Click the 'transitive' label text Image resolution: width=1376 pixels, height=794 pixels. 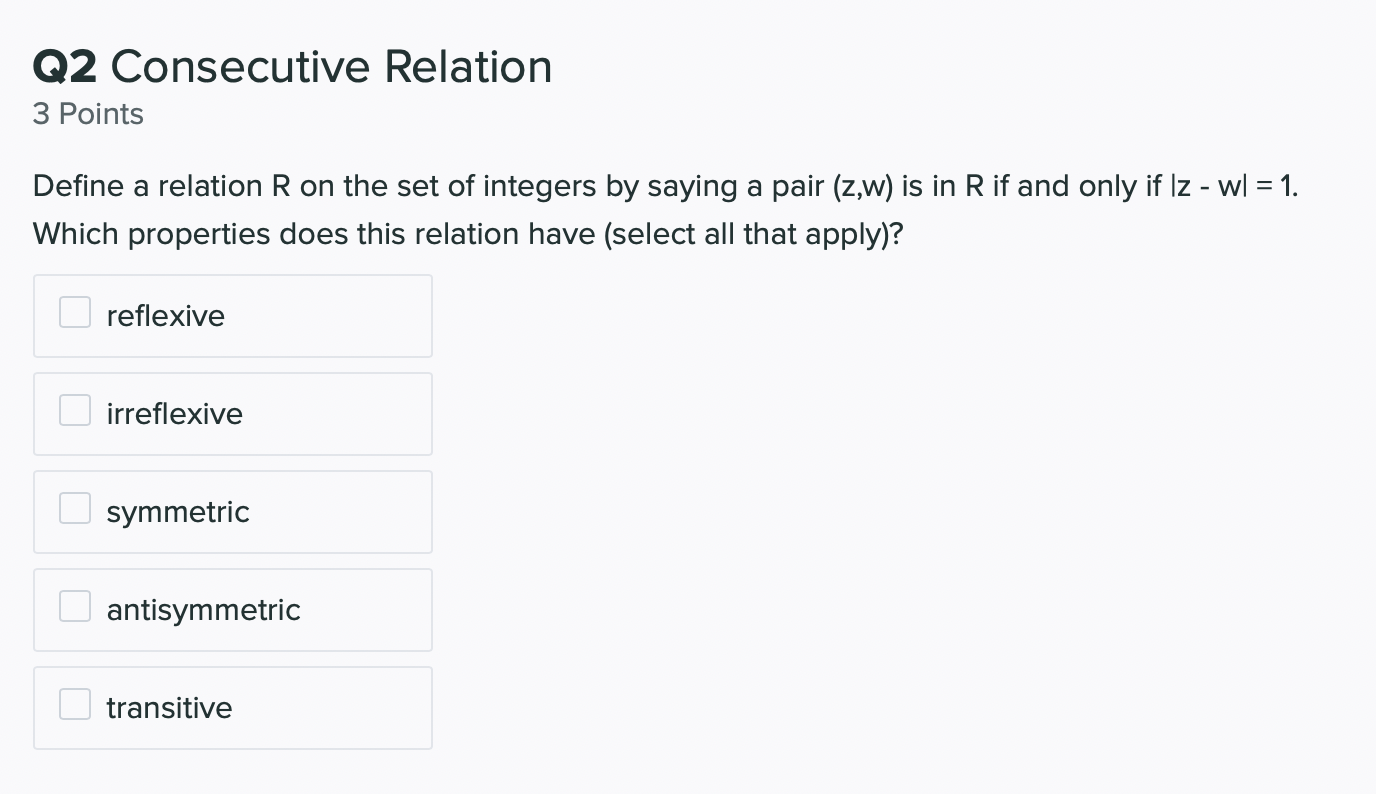point(169,708)
